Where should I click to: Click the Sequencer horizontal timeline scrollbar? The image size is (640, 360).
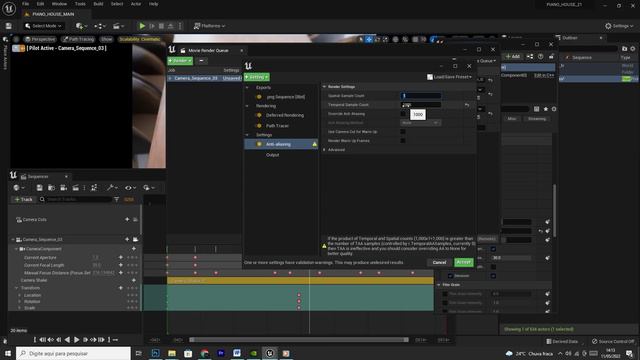[x=298, y=340]
